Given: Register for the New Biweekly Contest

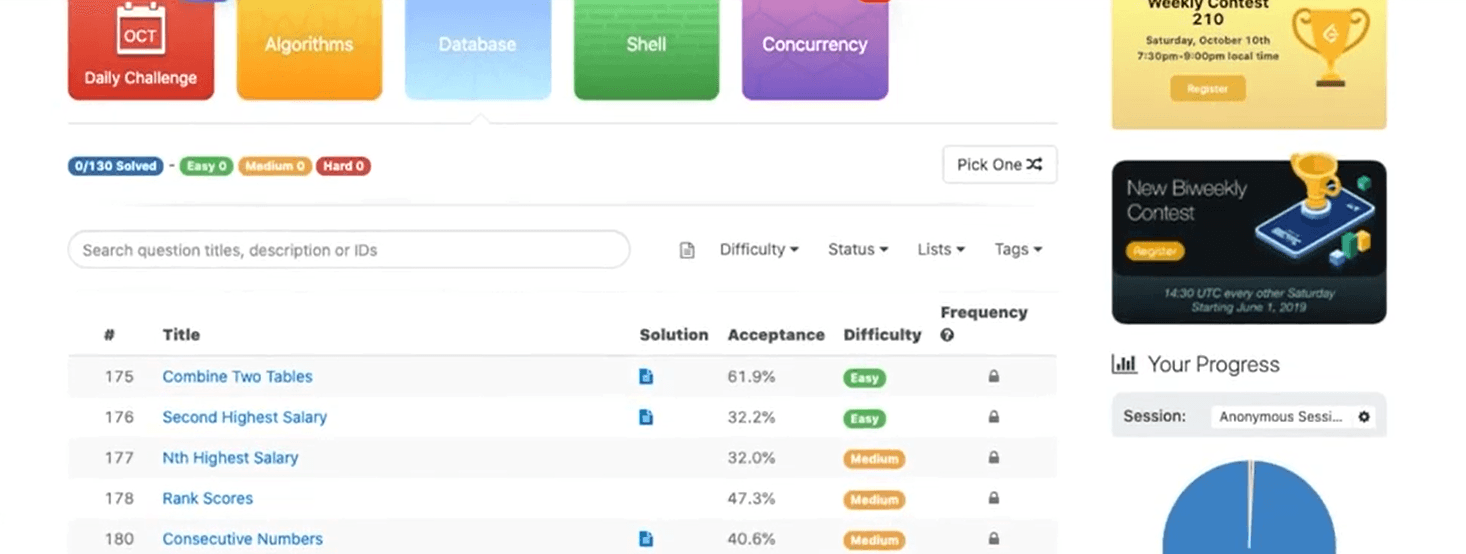Looking at the screenshot, I should point(1155,251).
